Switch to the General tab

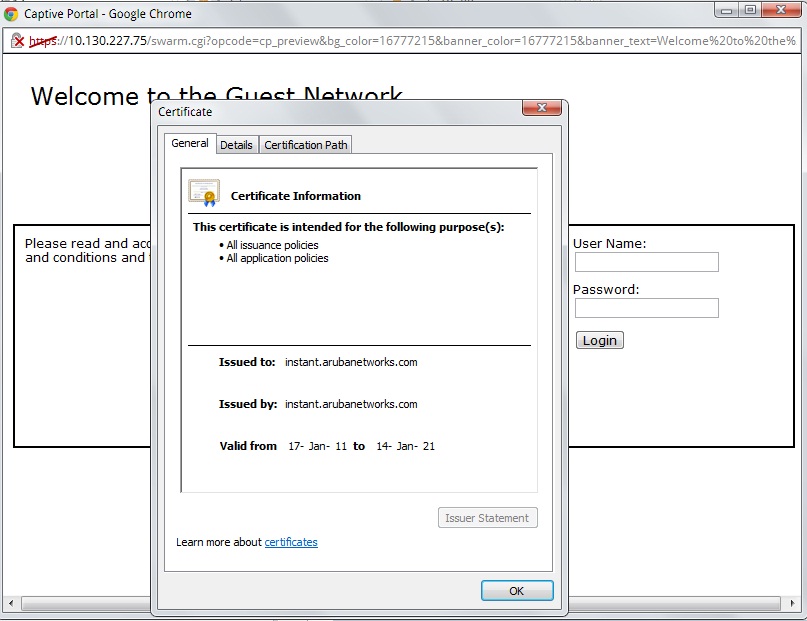click(x=190, y=144)
